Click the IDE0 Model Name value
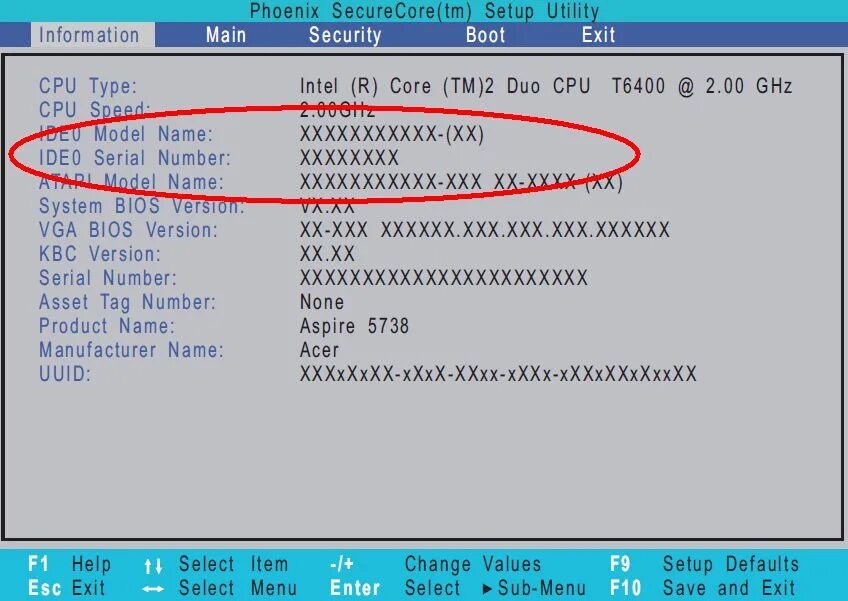 pos(392,134)
